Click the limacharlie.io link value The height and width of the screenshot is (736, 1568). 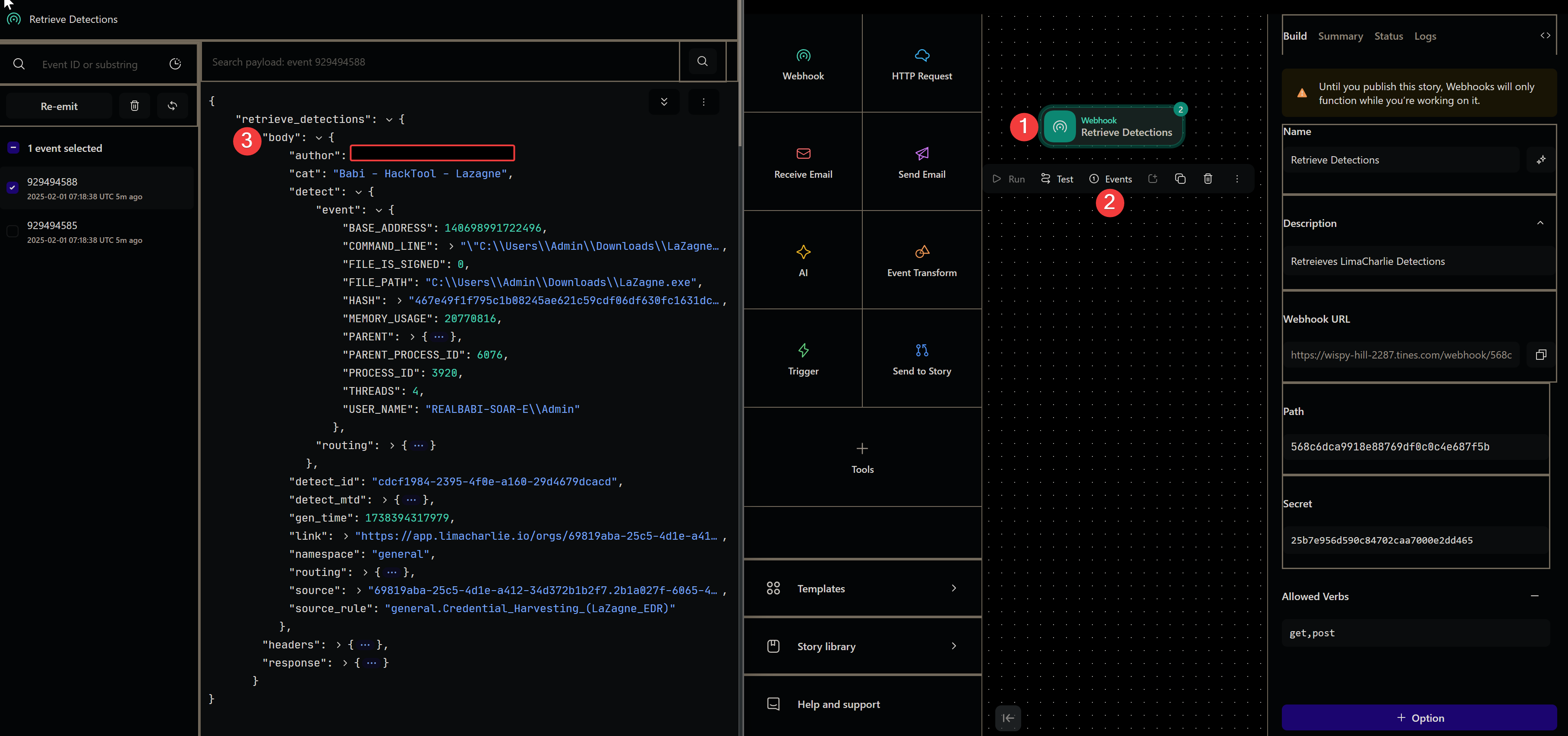pyautogui.click(x=536, y=536)
